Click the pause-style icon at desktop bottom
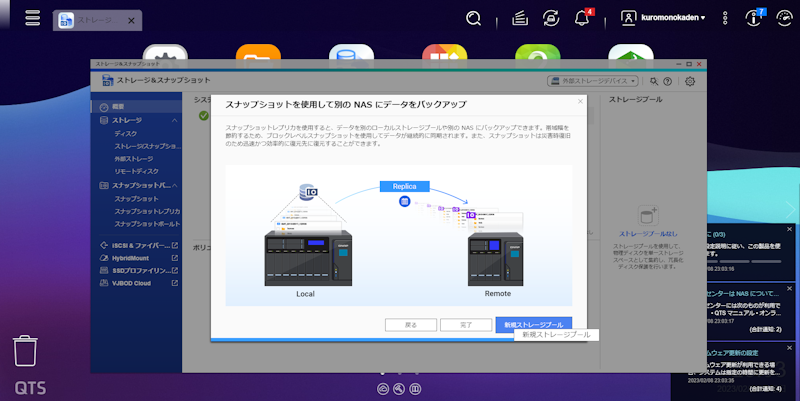800x401 pixels. pos(415,389)
